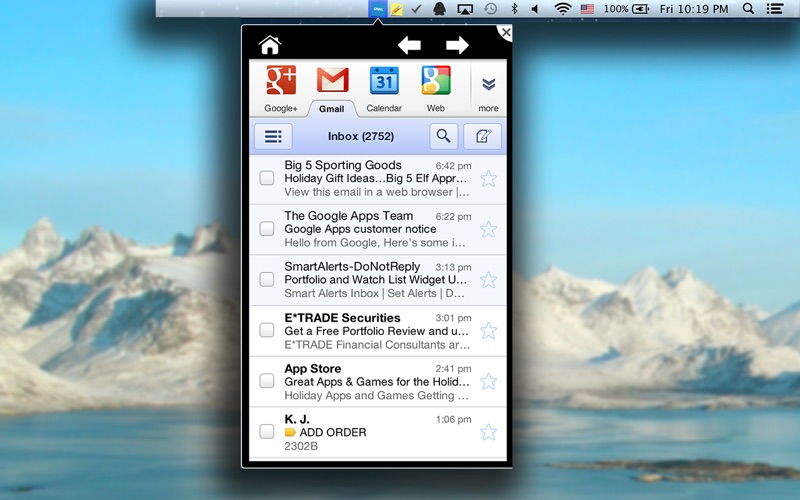
Task: Navigate forward with the right arrow
Action: (457, 45)
